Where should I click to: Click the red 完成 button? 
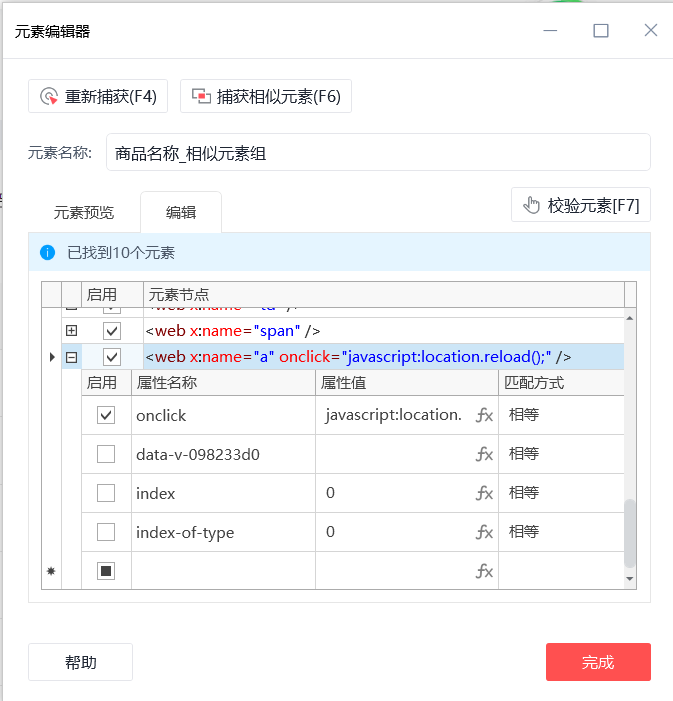598,662
